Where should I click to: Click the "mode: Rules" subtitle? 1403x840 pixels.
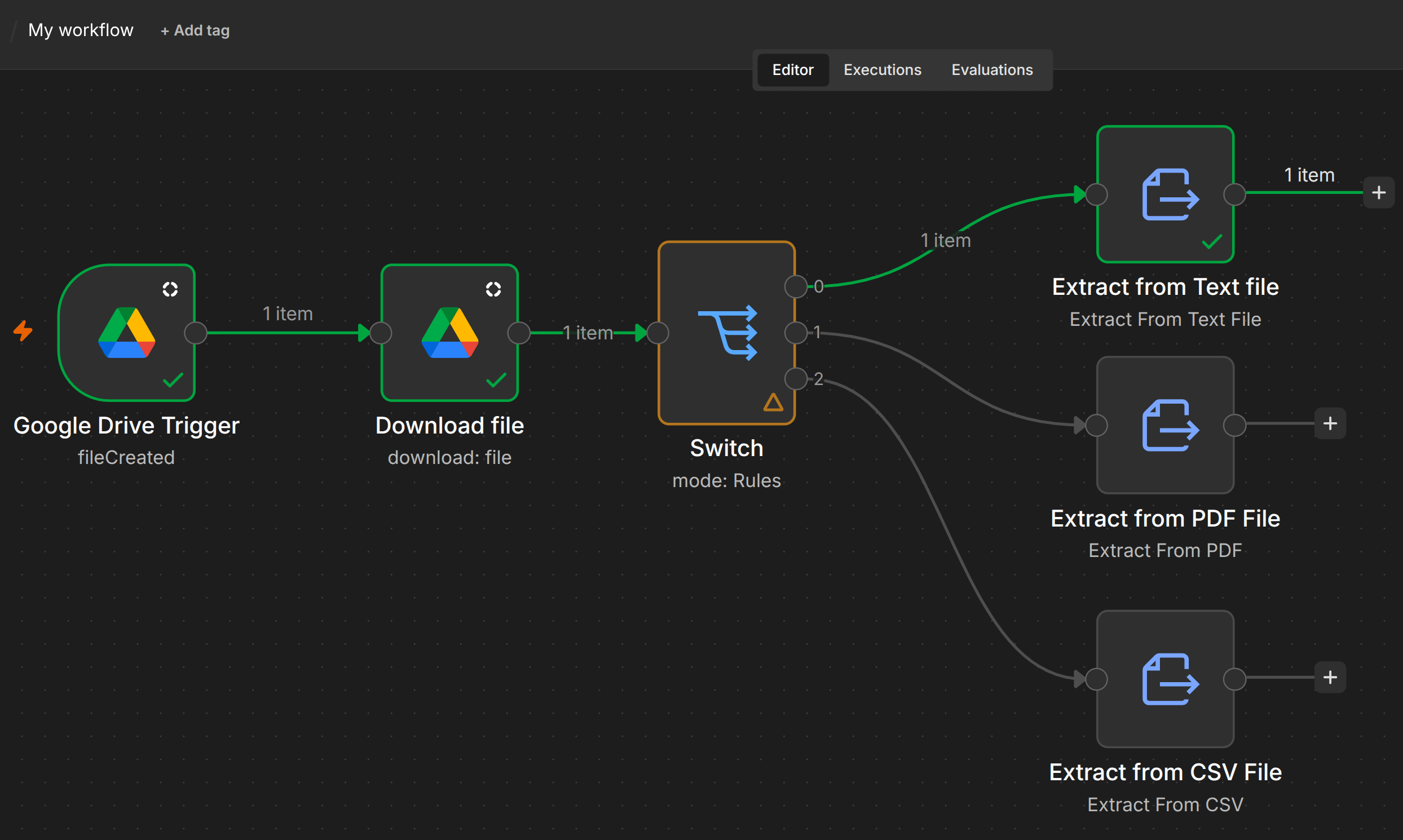point(727,480)
